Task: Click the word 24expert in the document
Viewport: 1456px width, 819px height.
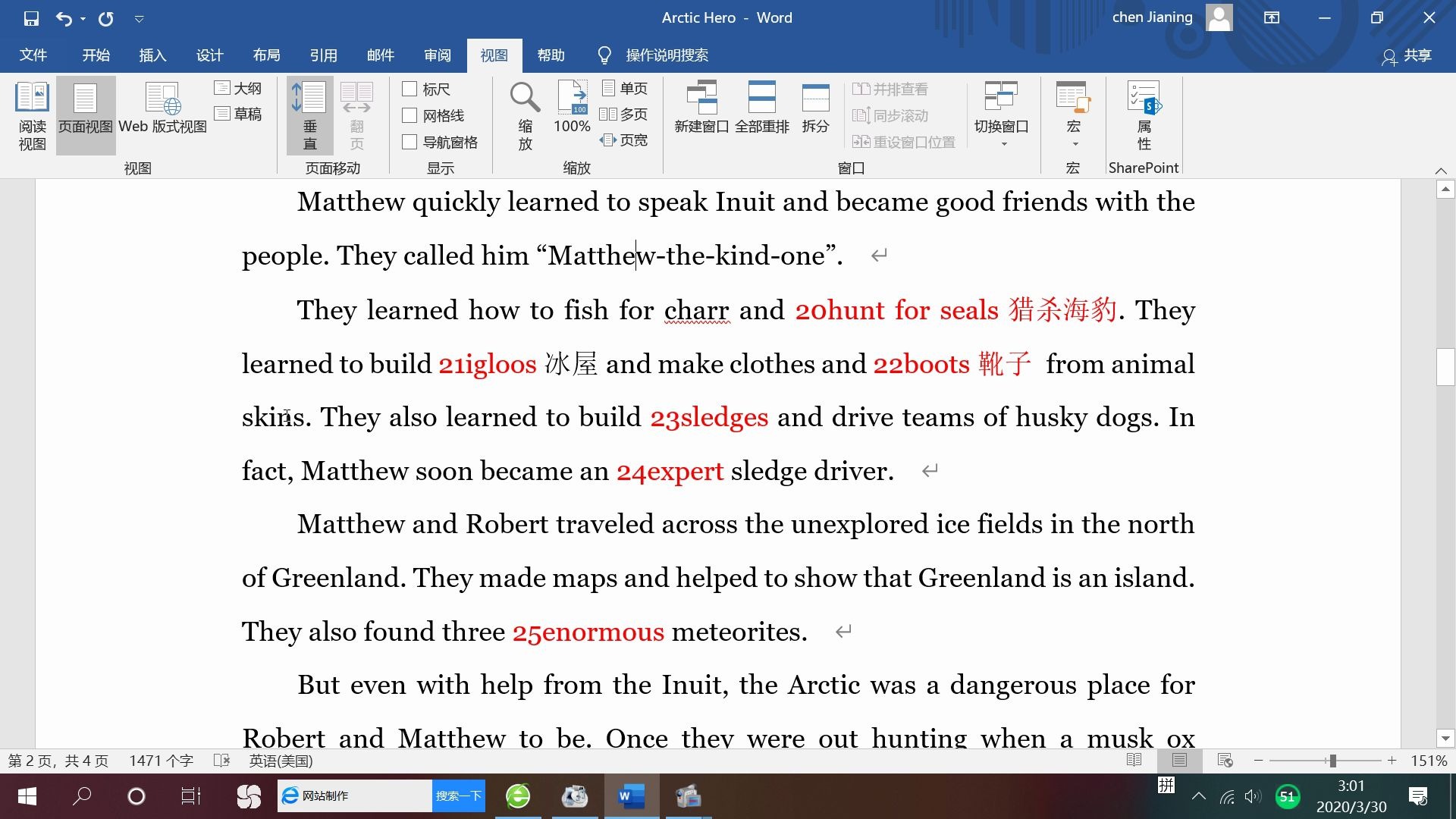Action: coord(670,471)
